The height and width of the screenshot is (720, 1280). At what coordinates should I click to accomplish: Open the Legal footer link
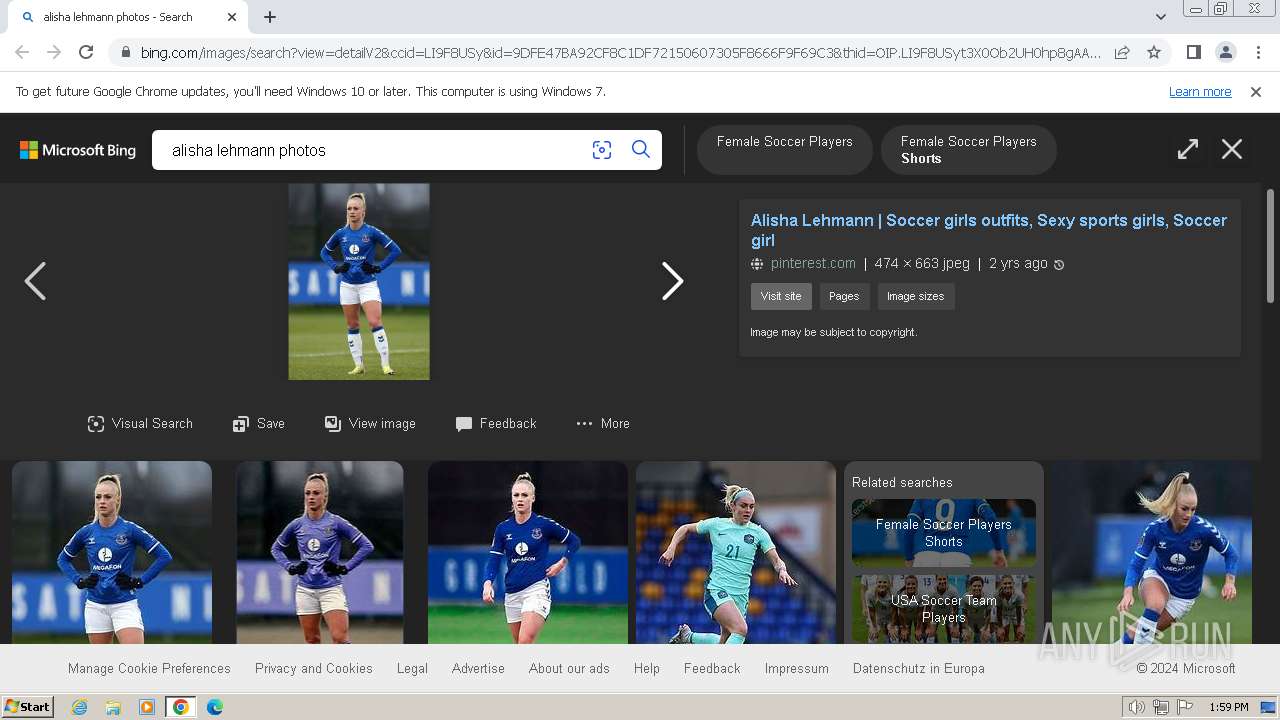coord(412,668)
